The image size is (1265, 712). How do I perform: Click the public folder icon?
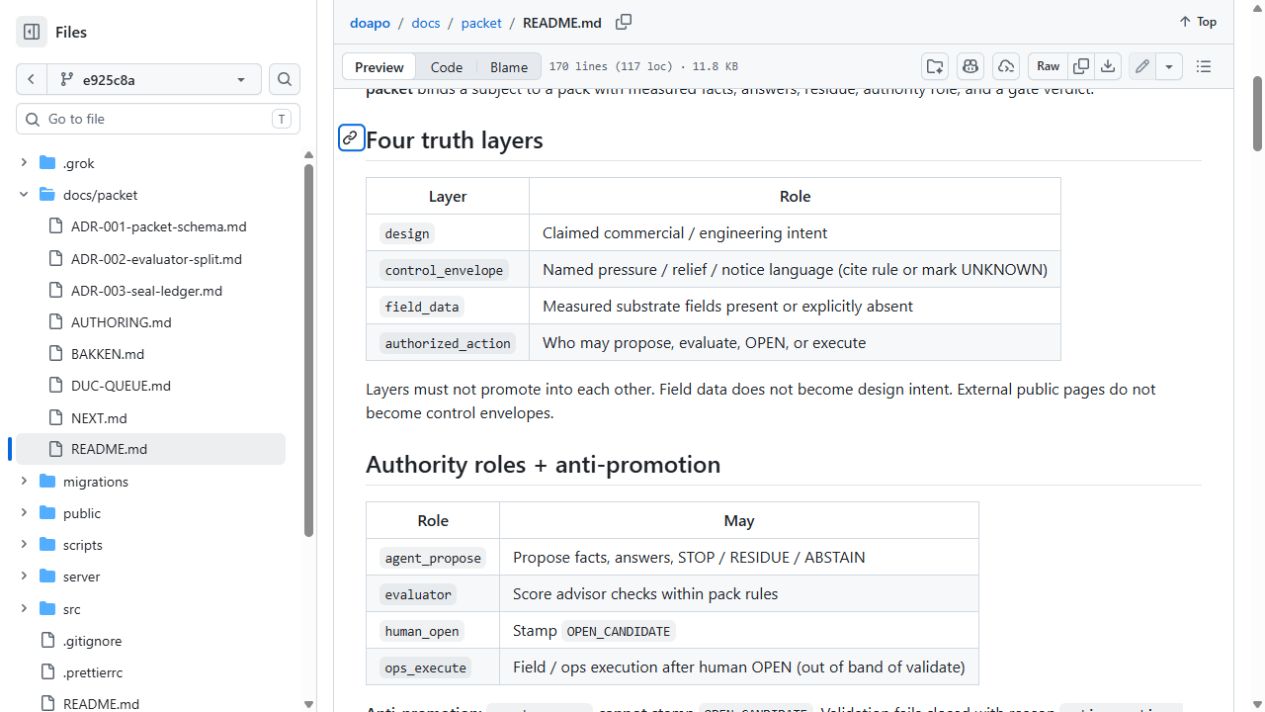click(47, 513)
